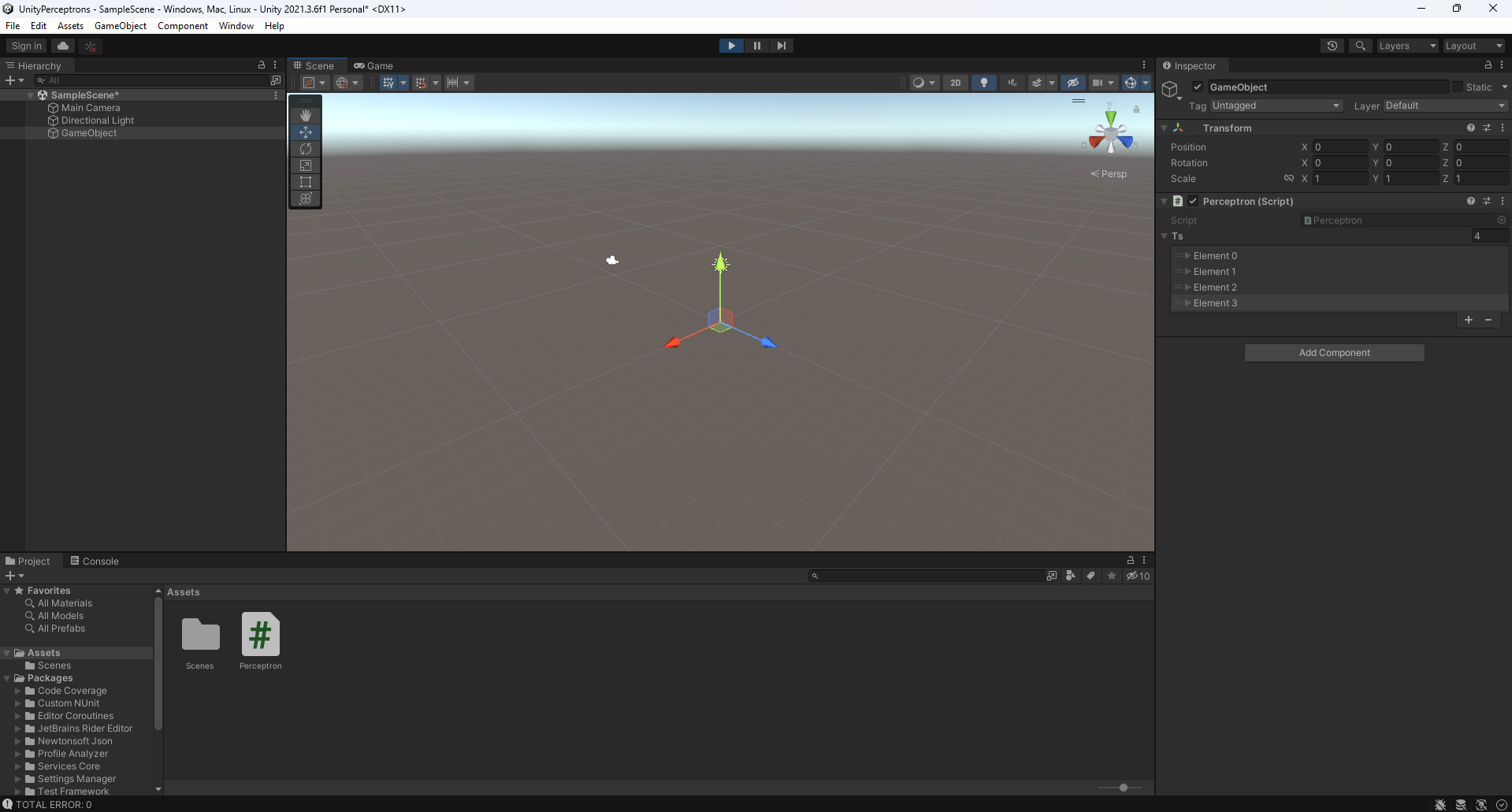Disable the Perceptron script component checkbox
This screenshot has height=812, width=1512.
point(1192,201)
